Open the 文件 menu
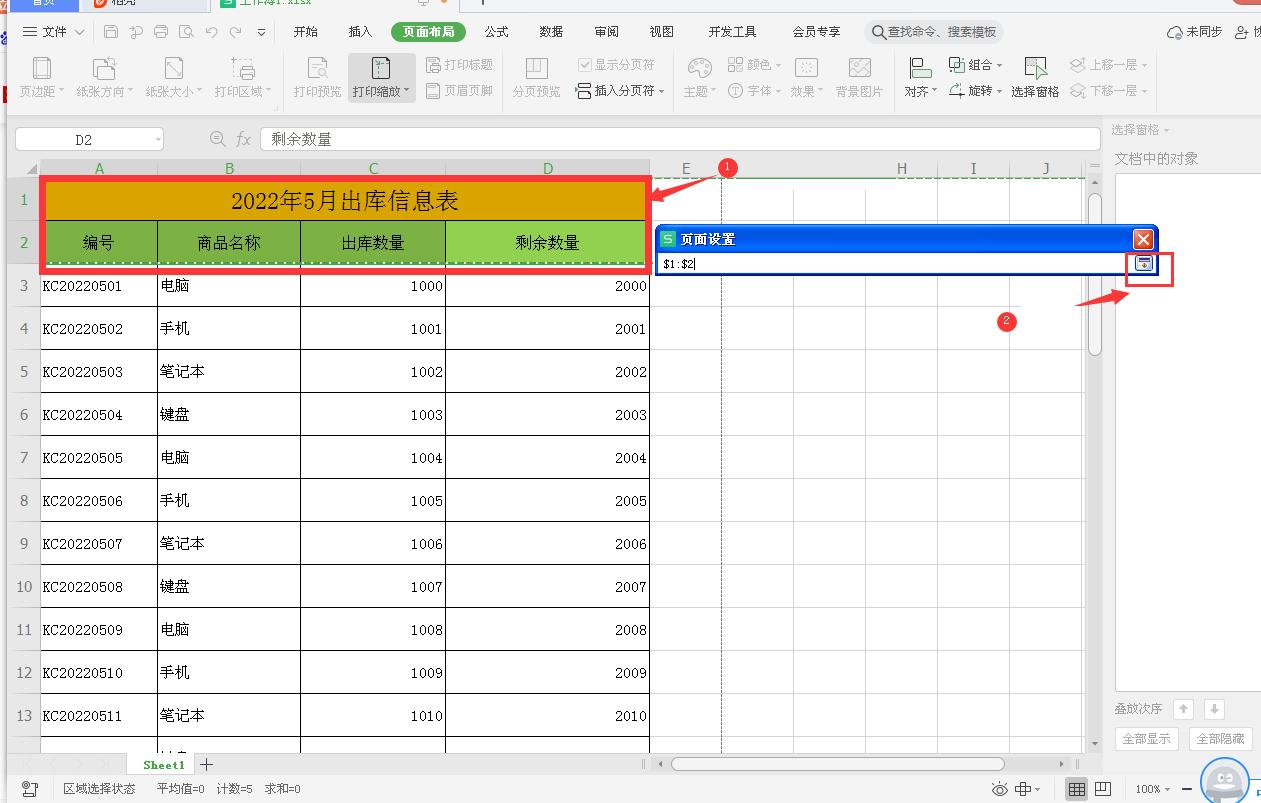Screen dimensions: 1261x803 (x=54, y=31)
